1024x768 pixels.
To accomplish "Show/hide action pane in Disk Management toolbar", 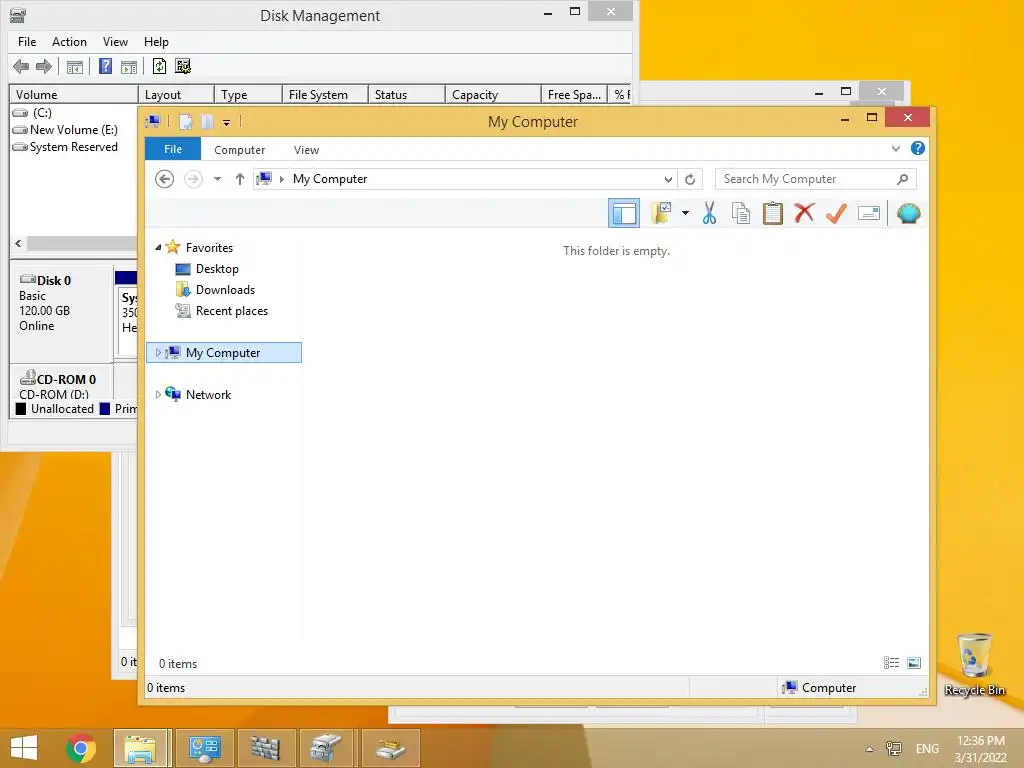I will tap(129, 66).
